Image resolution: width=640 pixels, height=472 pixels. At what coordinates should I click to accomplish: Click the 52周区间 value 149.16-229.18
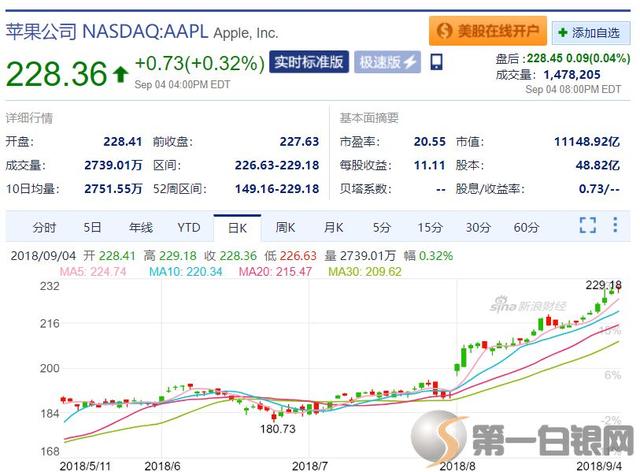(277, 189)
